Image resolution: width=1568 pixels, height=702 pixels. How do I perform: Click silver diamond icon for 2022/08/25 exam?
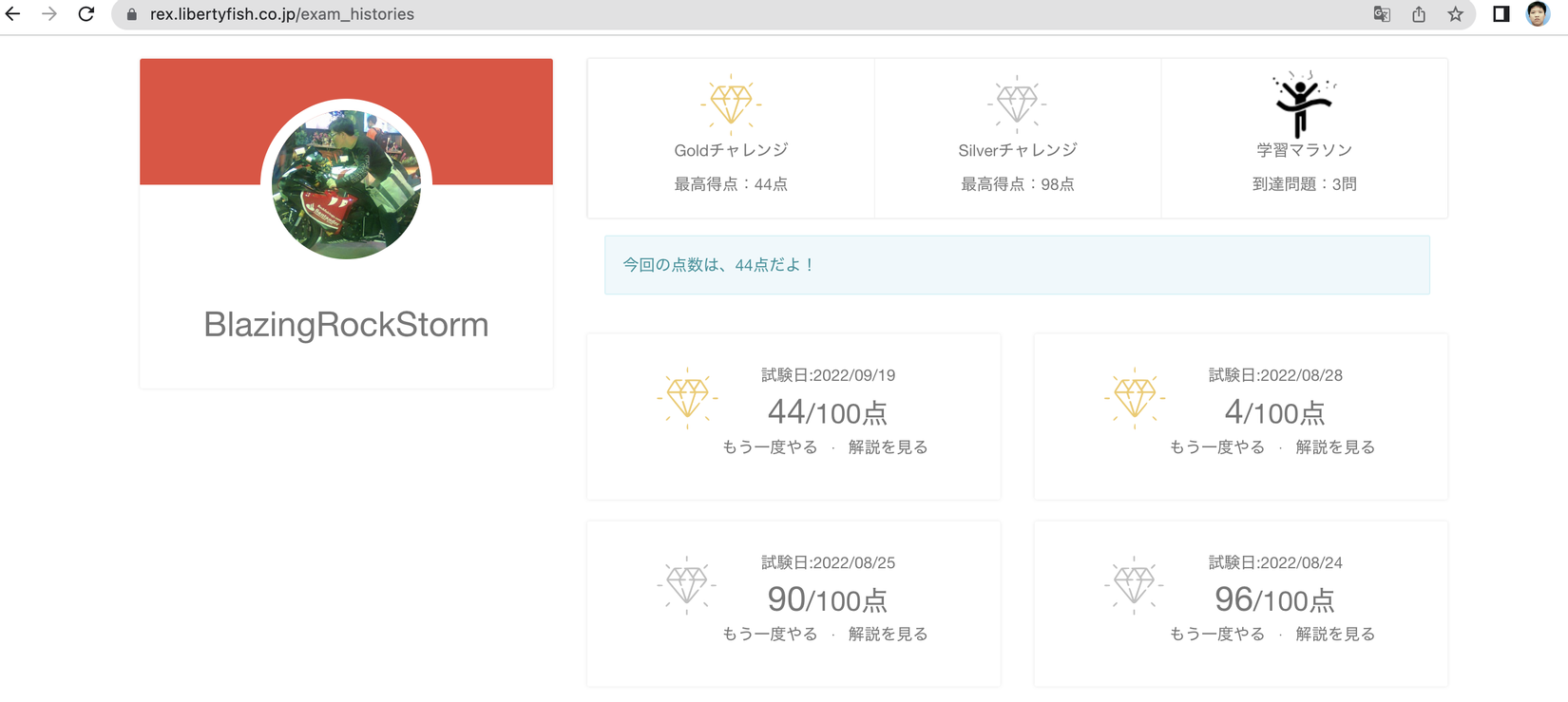pyautogui.click(x=687, y=584)
